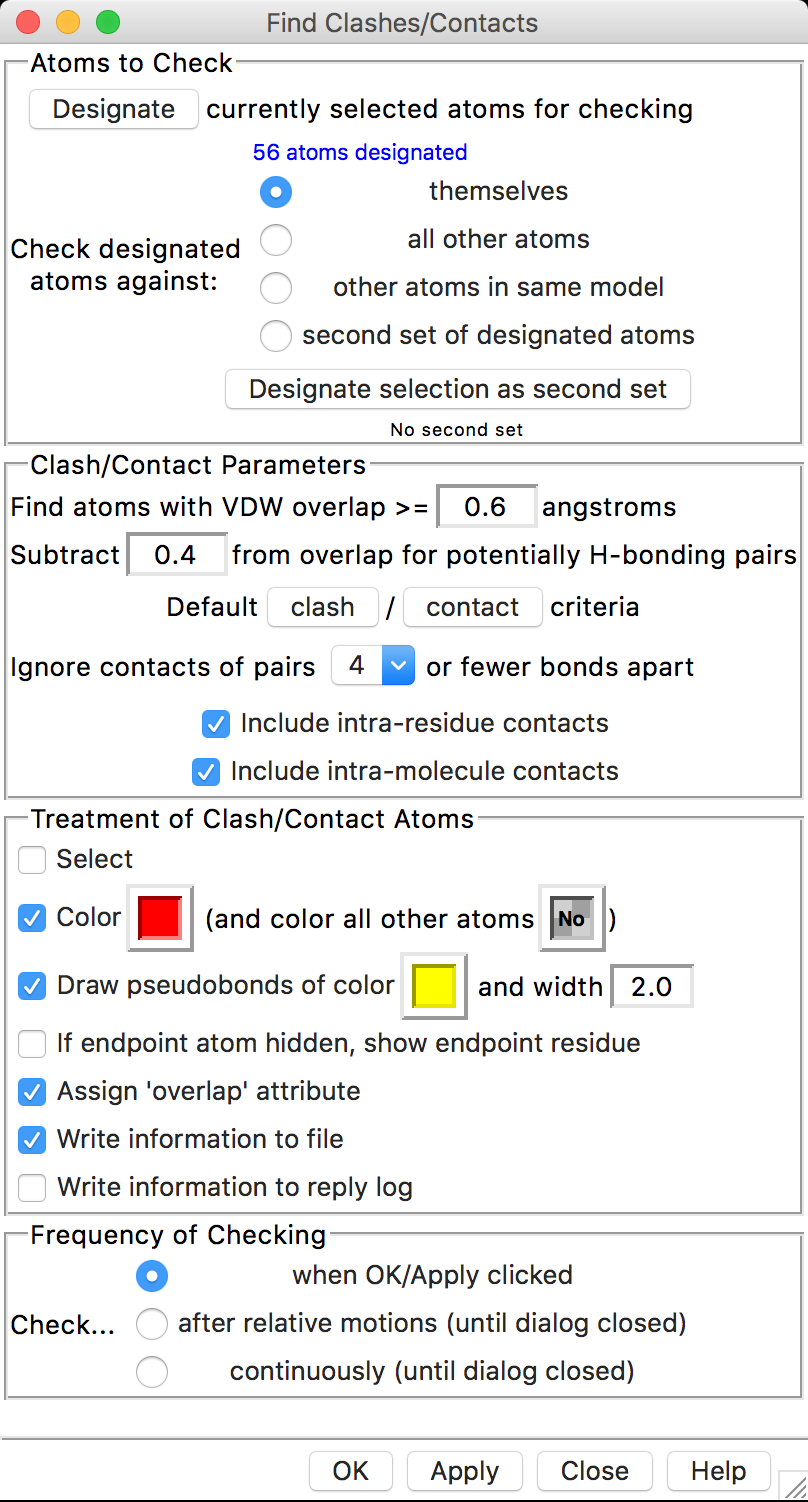The image size is (808, 1502).
Task: Select 'second set of designated atoms' option
Action: 276,335
